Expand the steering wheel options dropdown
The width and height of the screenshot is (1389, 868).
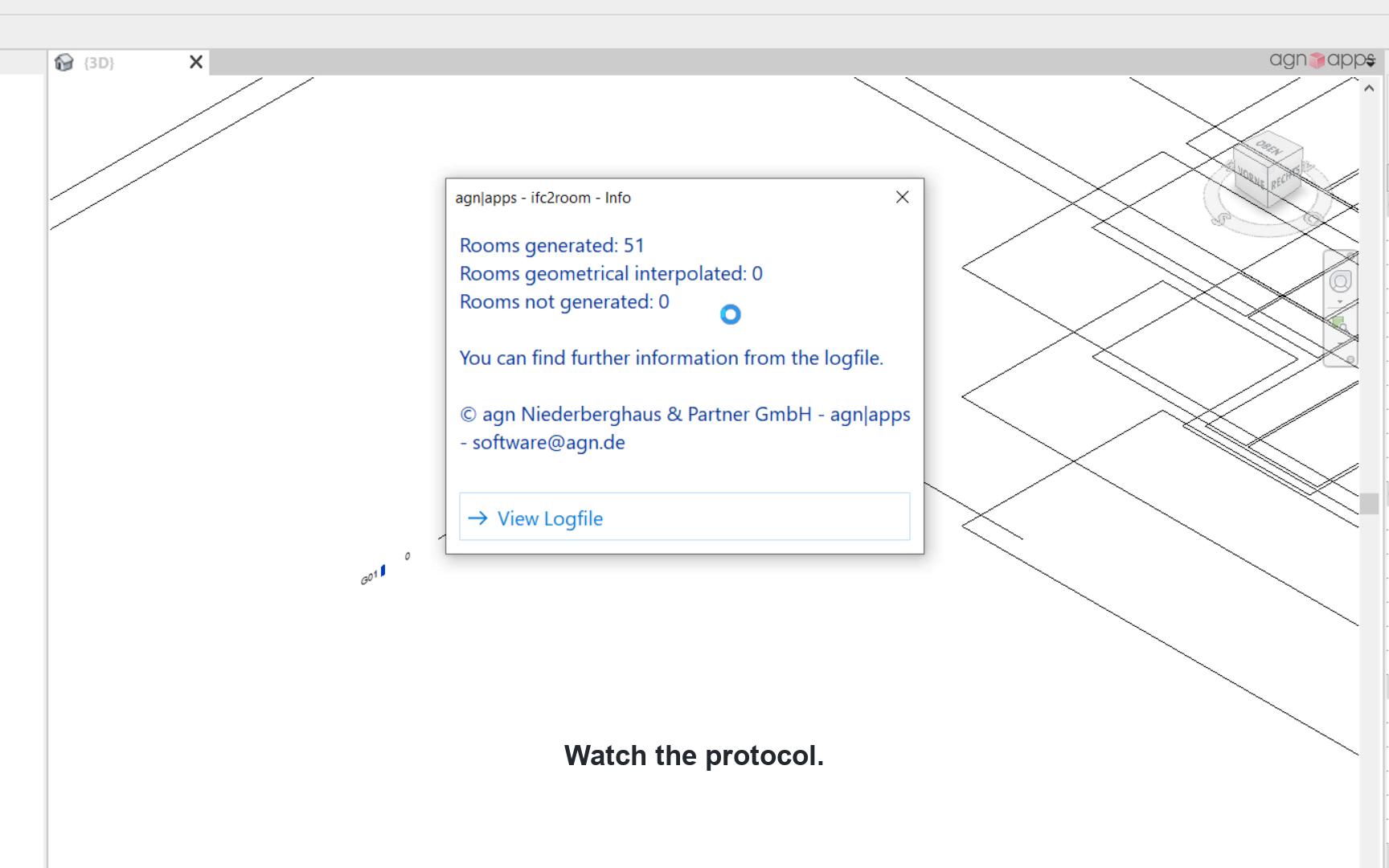pyautogui.click(x=1340, y=302)
